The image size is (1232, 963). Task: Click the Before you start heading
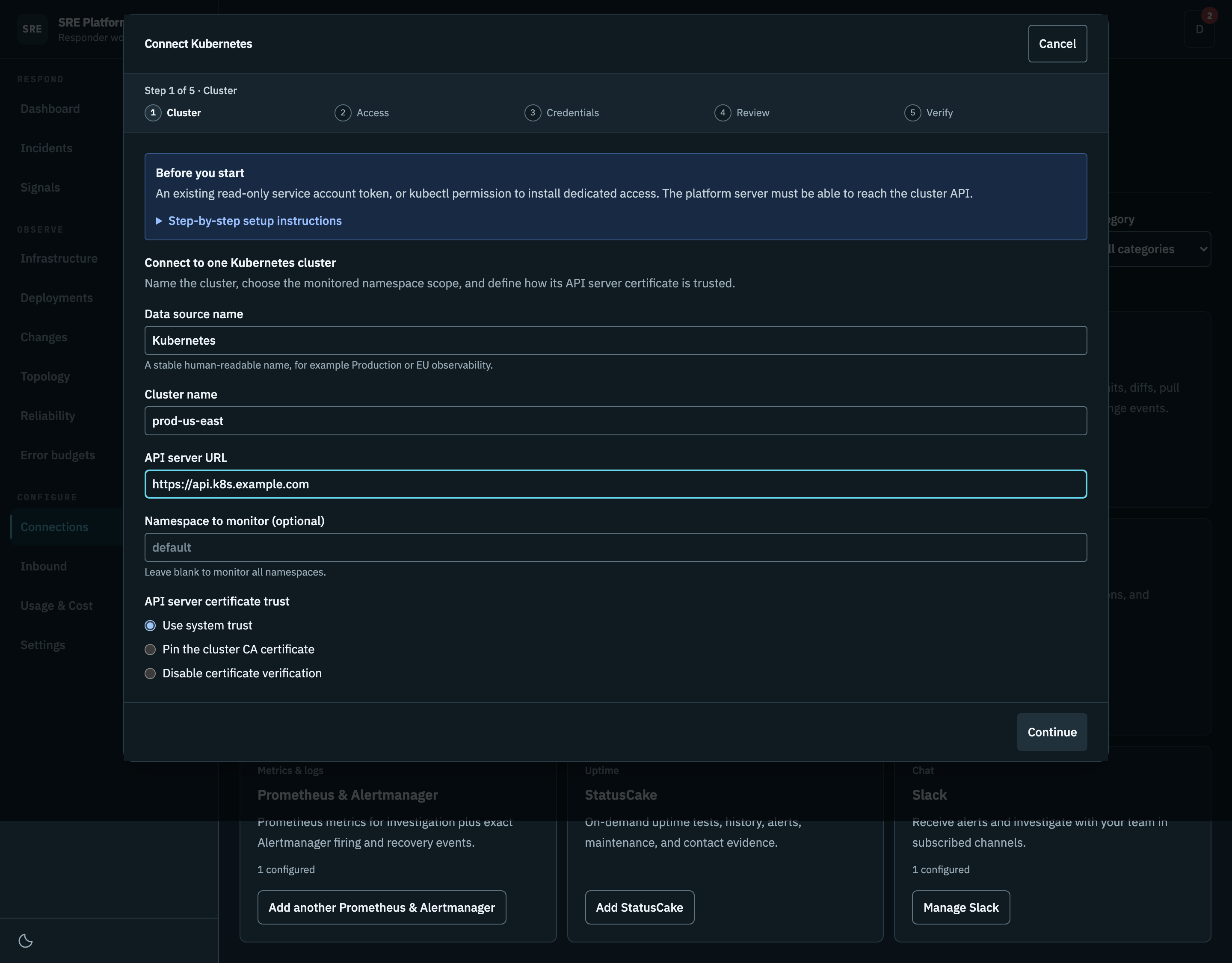pyautogui.click(x=200, y=172)
